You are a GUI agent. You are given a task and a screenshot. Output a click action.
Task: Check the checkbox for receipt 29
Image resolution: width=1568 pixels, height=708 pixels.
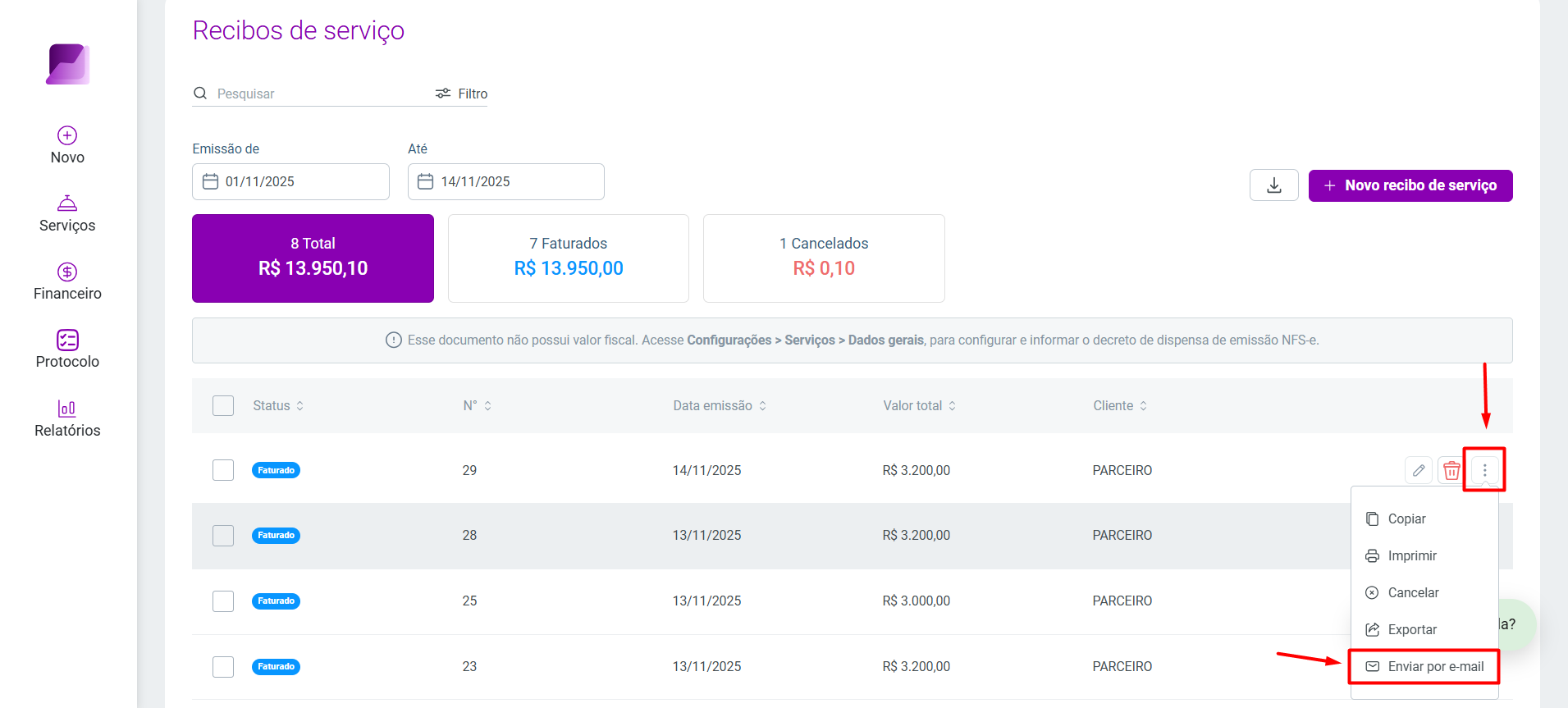pyautogui.click(x=223, y=470)
